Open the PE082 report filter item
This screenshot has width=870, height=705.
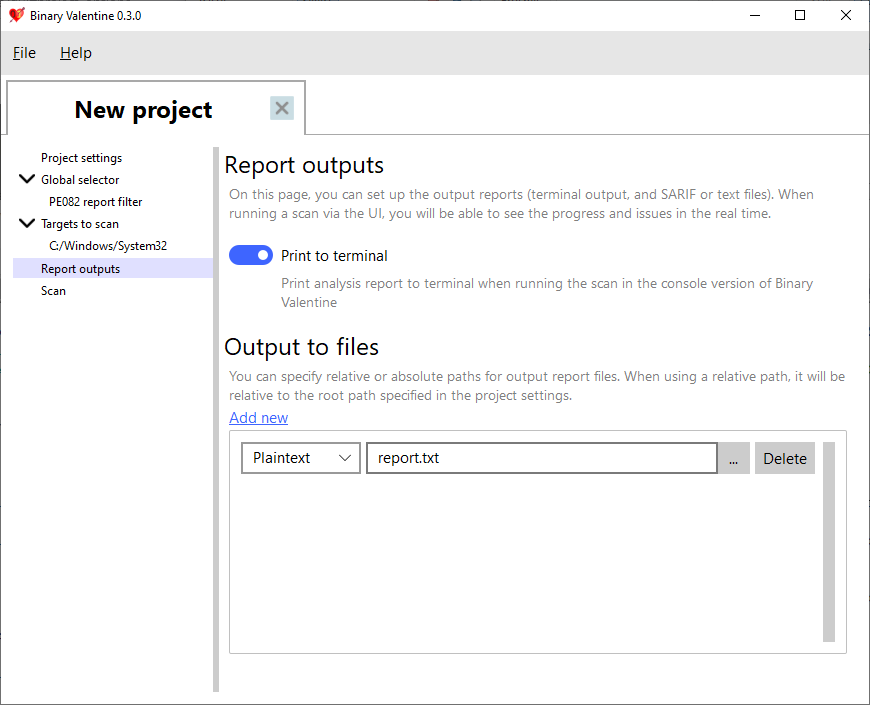point(95,202)
